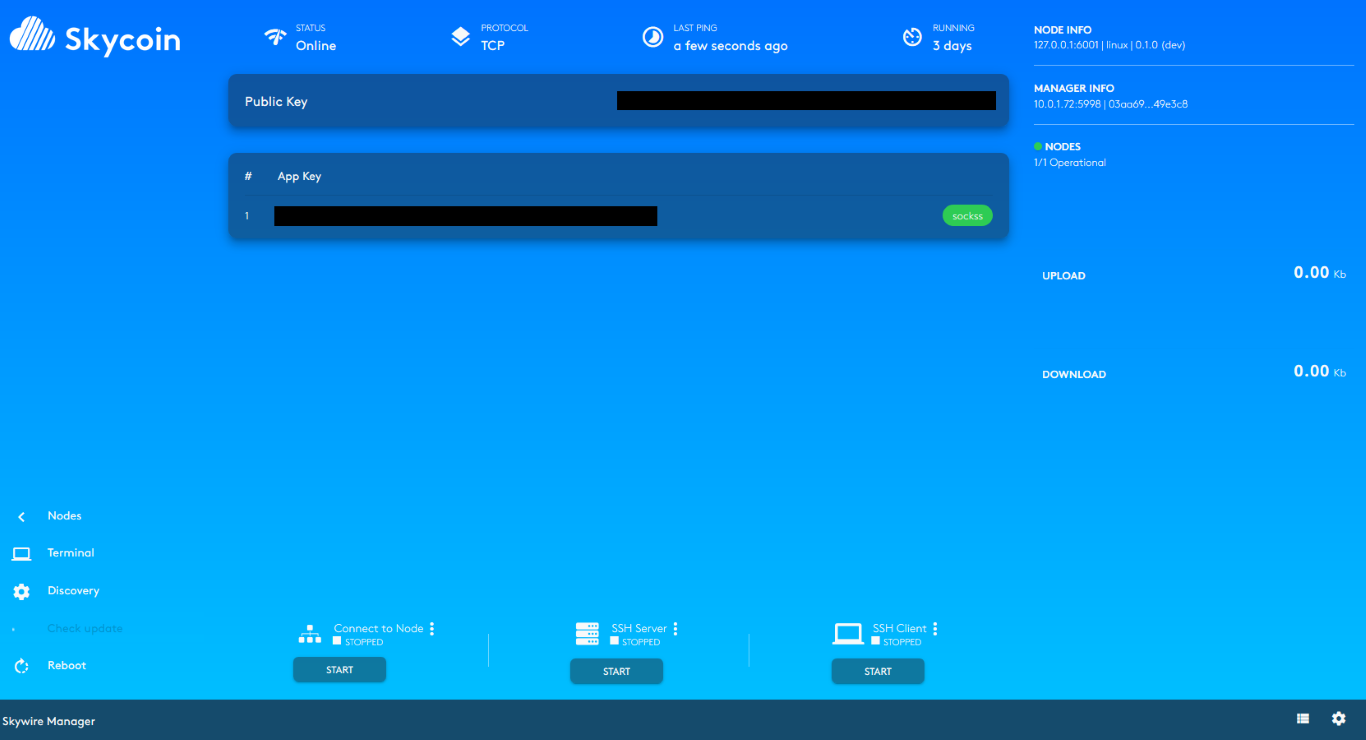Image resolution: width=1366 pixels, height=740 pixels.
Task: Open settings gear in bottom bar
Action: pyautogui.click(x=1339, y=718)
